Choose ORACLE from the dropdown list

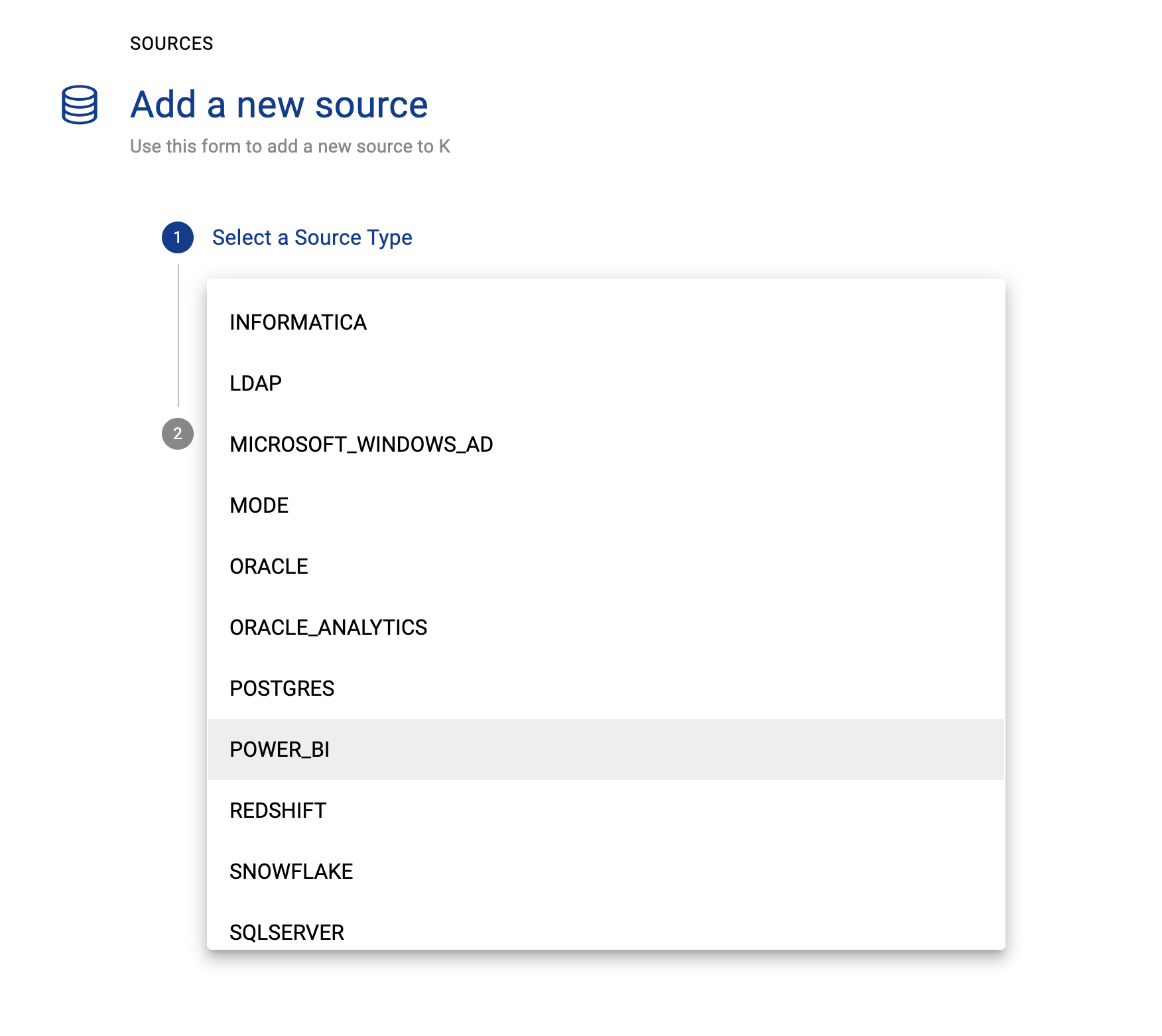point(269,566)
